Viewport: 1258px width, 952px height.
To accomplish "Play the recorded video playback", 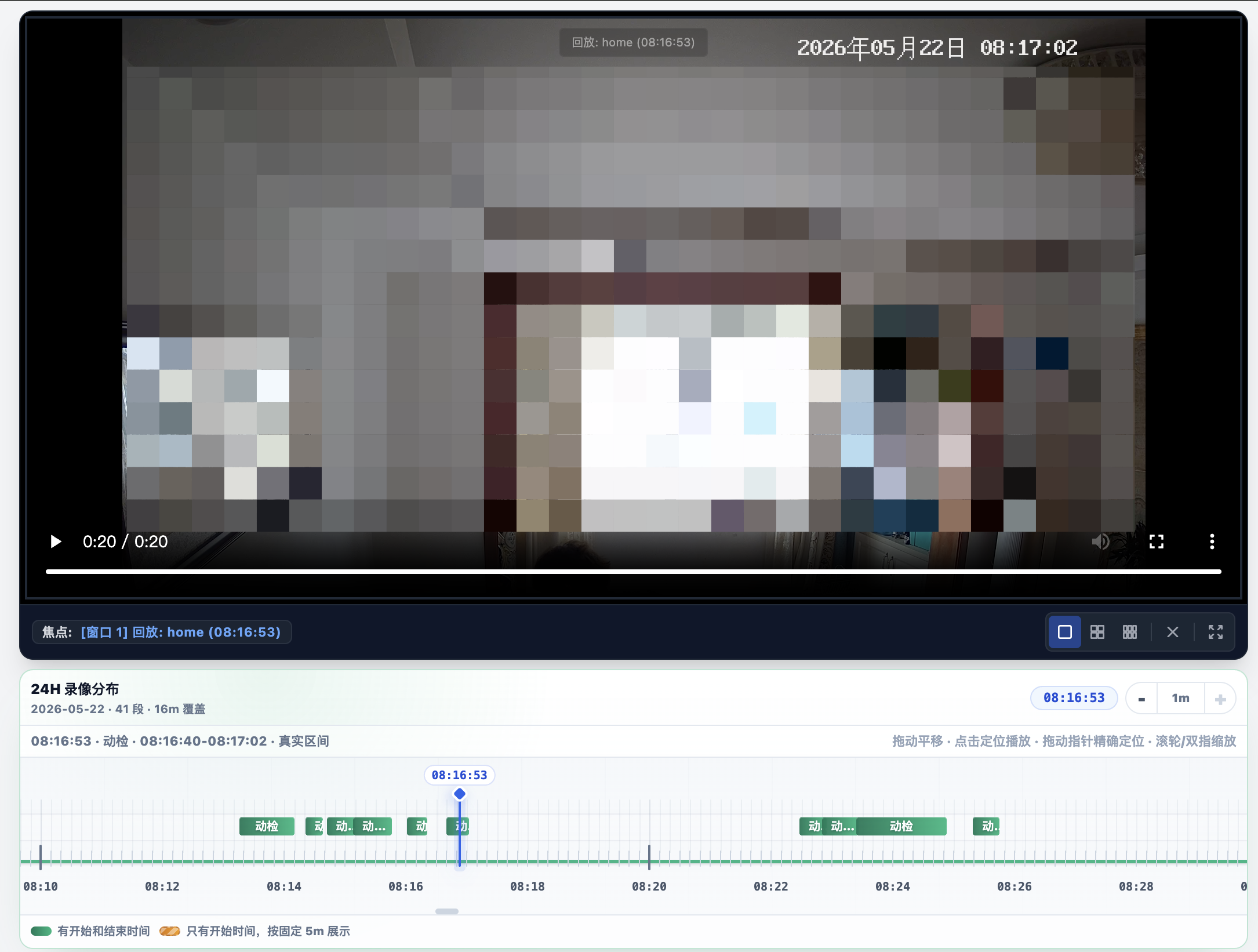I will point(56,542).
